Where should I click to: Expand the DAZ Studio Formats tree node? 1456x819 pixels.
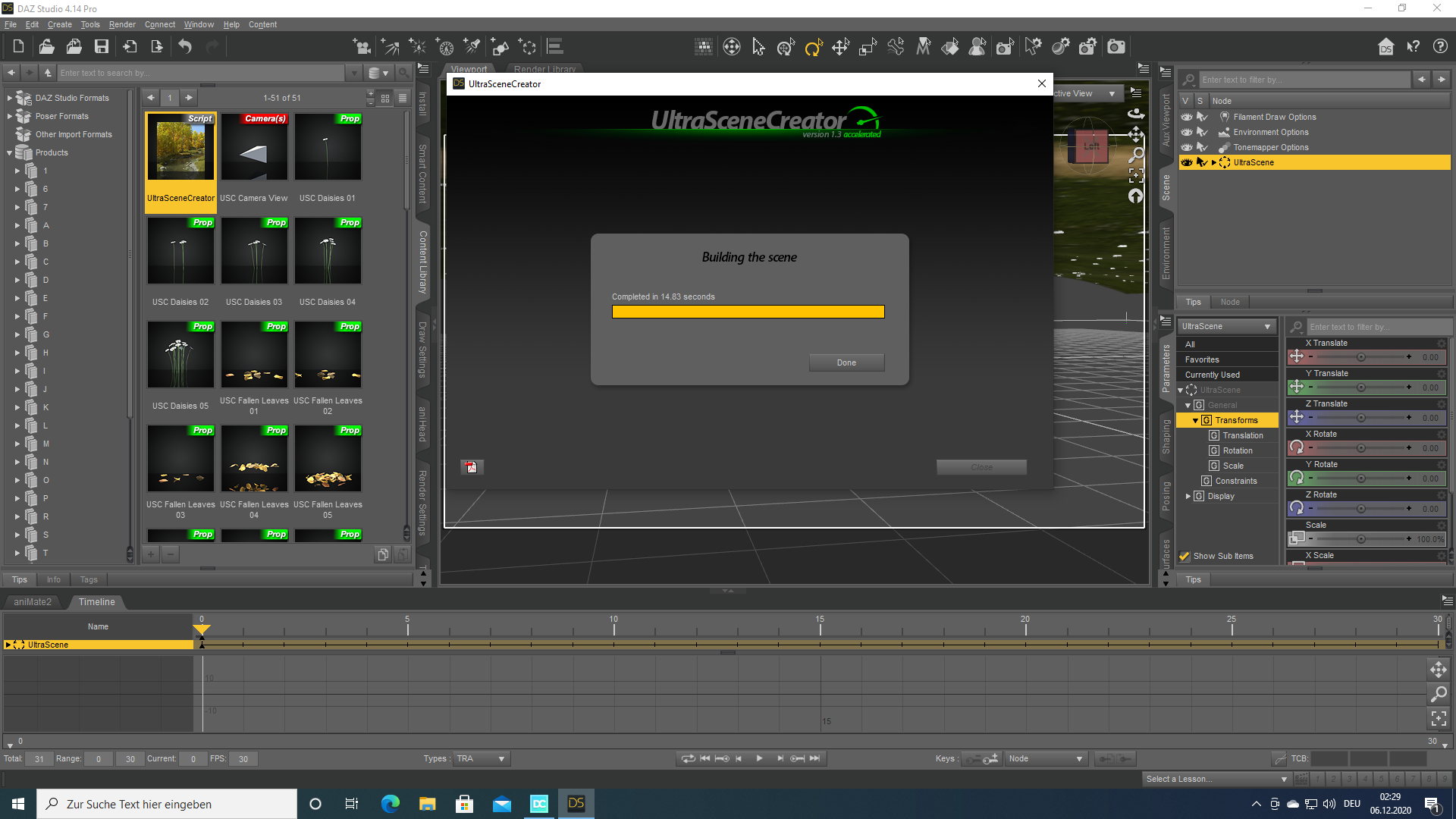[10, 98]
